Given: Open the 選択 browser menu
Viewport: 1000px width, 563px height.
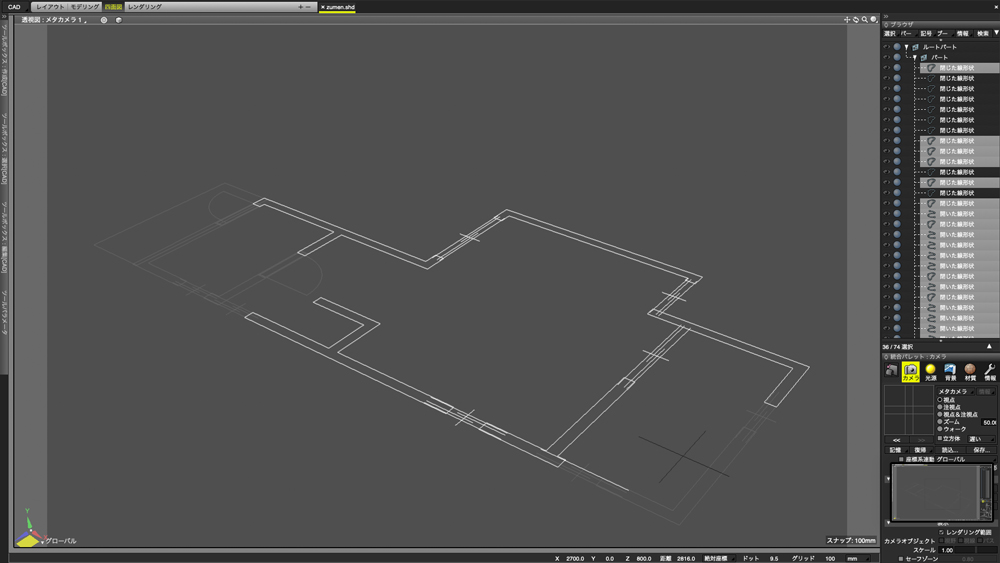Looking at the screenshot, I should pos(890,33).
